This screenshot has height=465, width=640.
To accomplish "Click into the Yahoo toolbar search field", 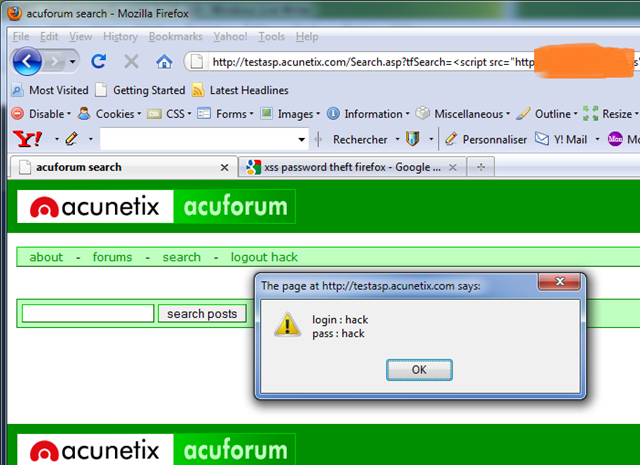I will click(x=198, y=139).
